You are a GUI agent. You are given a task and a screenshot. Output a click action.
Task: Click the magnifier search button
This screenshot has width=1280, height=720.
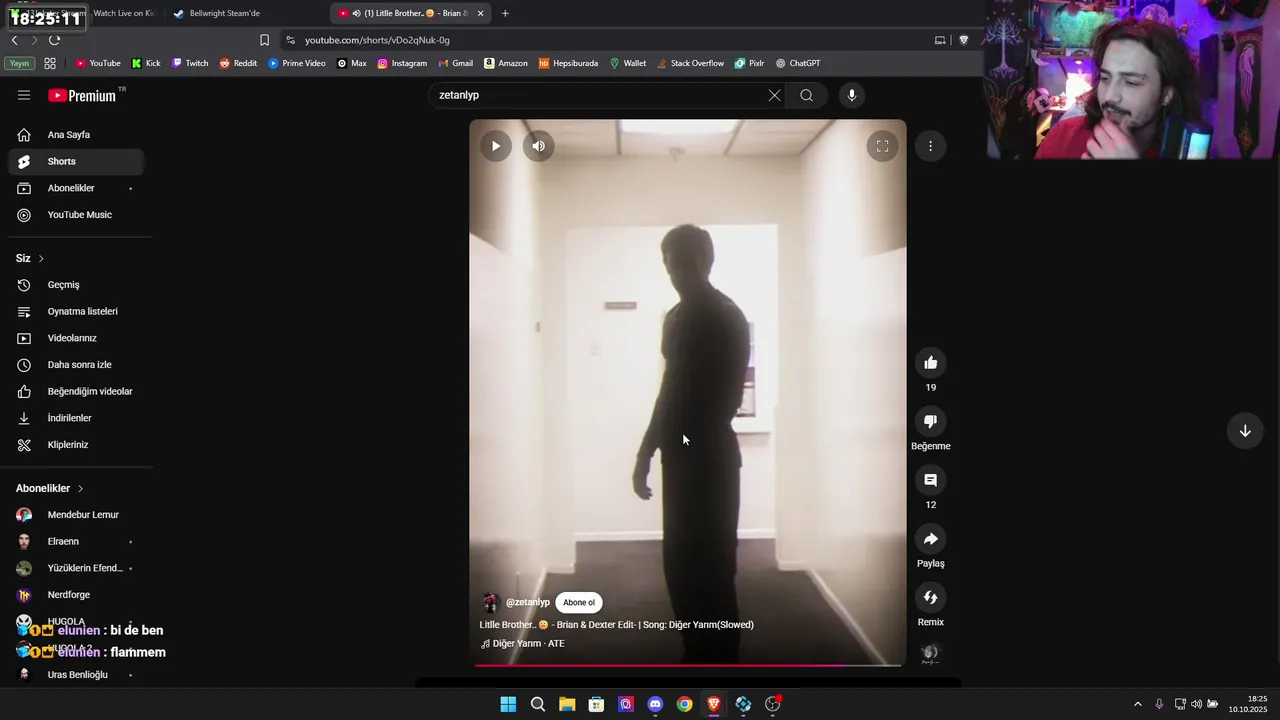click(806, 95)
